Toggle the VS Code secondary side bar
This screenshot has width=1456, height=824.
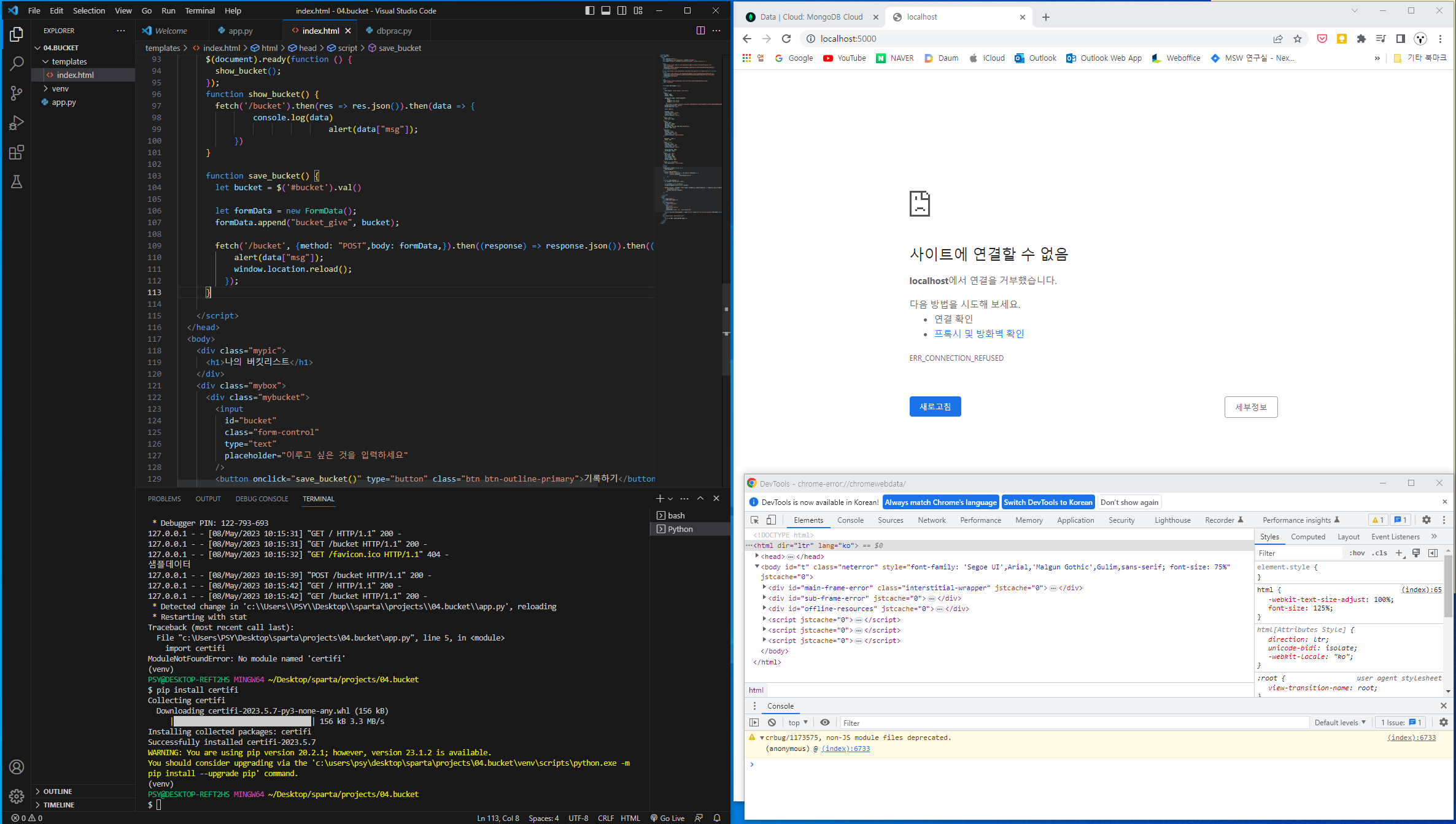622,10
